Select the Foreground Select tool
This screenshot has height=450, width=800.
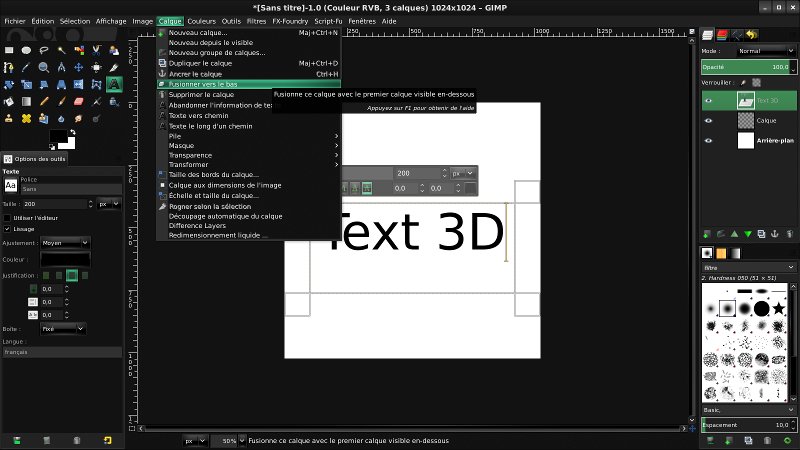[114, 50]
